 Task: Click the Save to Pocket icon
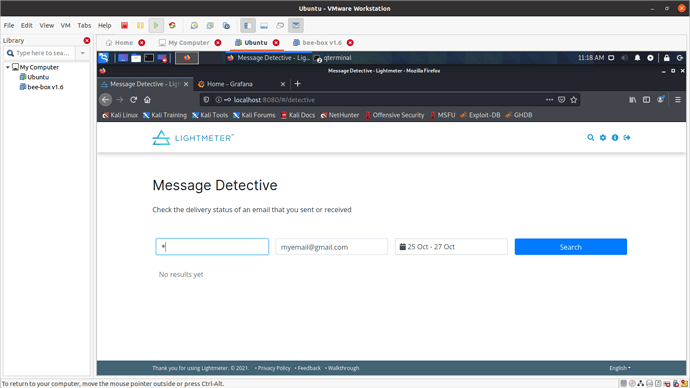(562, 100)
